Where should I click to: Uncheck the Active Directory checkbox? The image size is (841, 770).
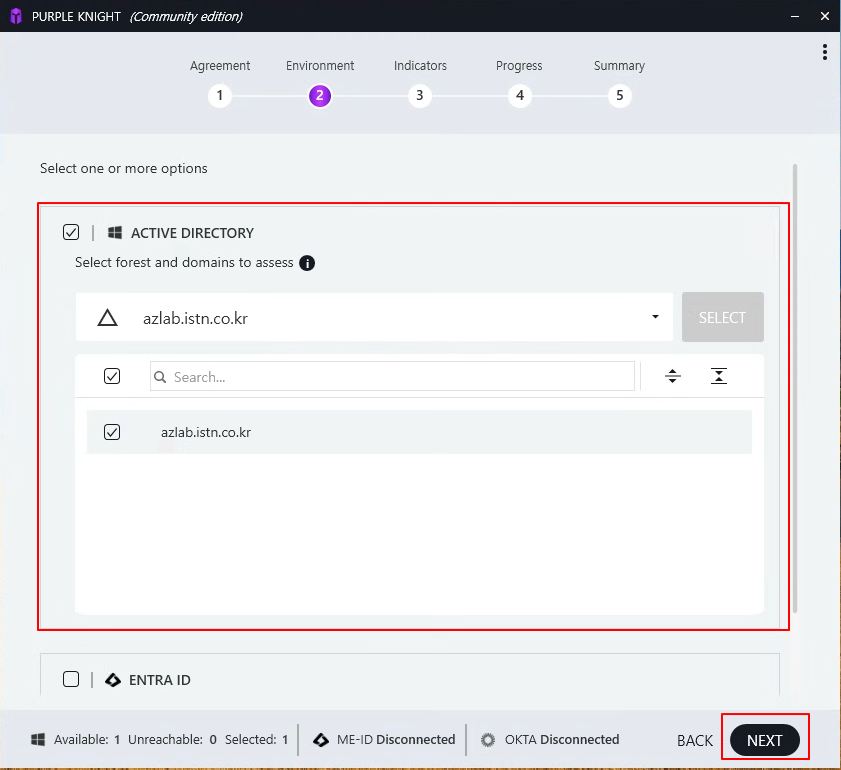click(x=71, y=232)
